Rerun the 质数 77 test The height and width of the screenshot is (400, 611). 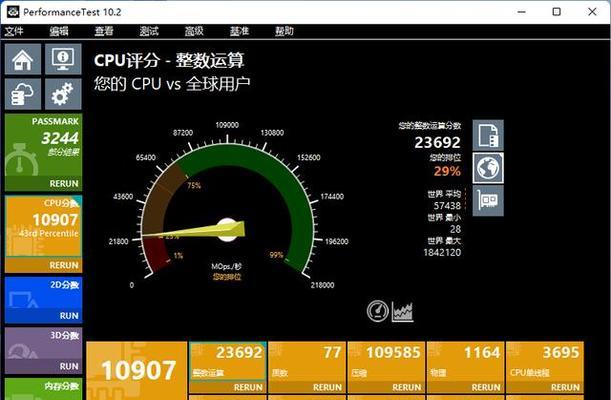pyautogui.click(x=327, y=387)
